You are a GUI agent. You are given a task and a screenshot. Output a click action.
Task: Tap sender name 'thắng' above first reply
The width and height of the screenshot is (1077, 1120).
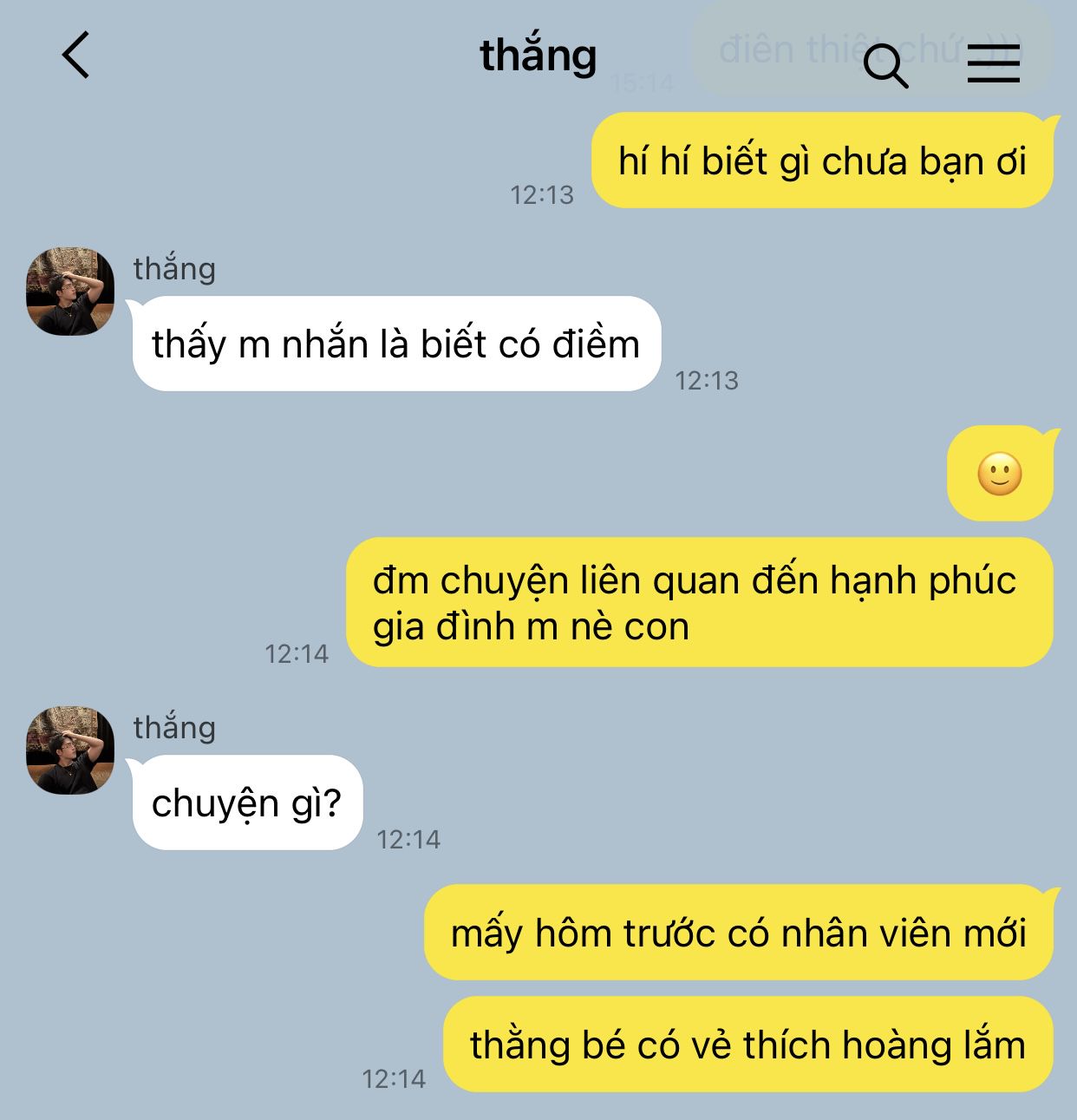(x=174, y=268)
